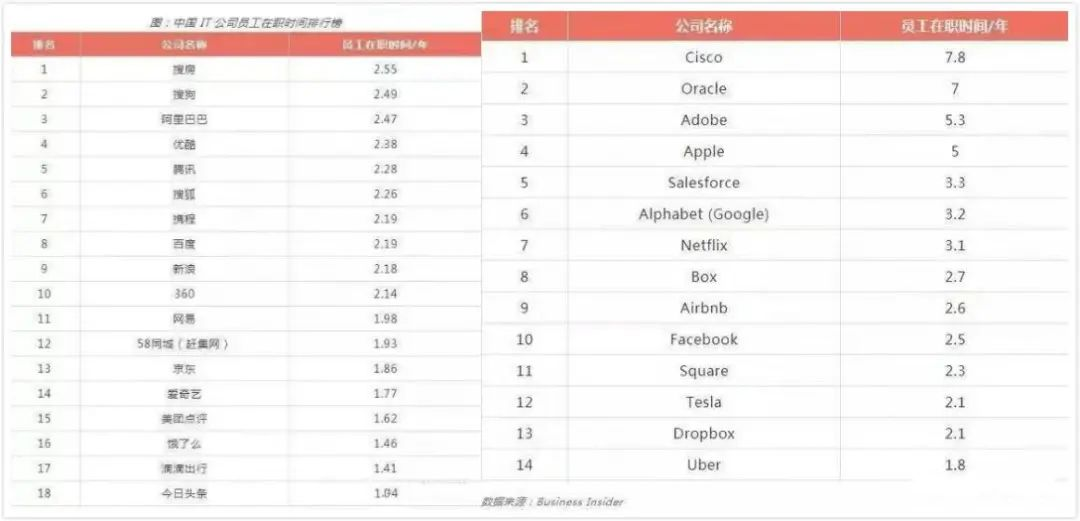Click the 2.55 tenure value for 搜房
The height and width of the screenshot is (521, 1080).
[384, 69]
